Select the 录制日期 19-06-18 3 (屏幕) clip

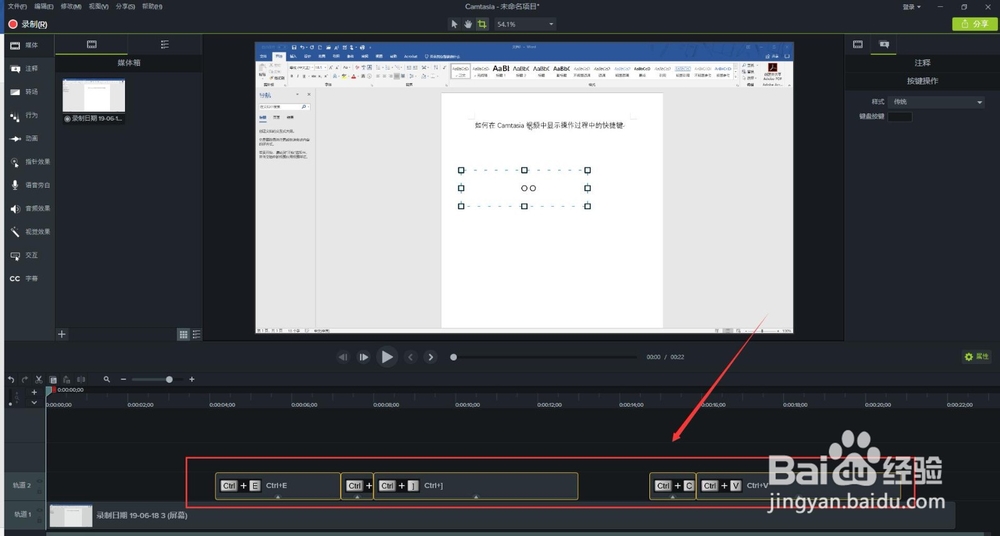(x=501, y=516)
